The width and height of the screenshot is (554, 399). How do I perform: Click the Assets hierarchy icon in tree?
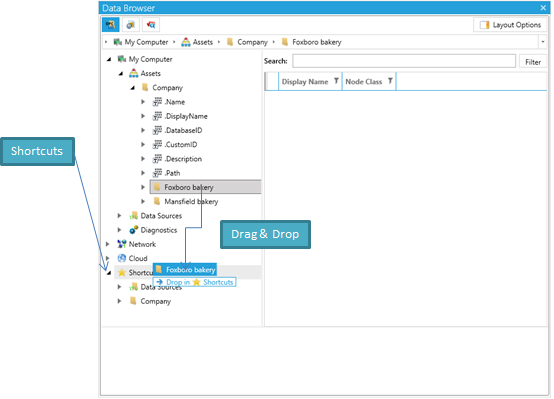point(134,73)
